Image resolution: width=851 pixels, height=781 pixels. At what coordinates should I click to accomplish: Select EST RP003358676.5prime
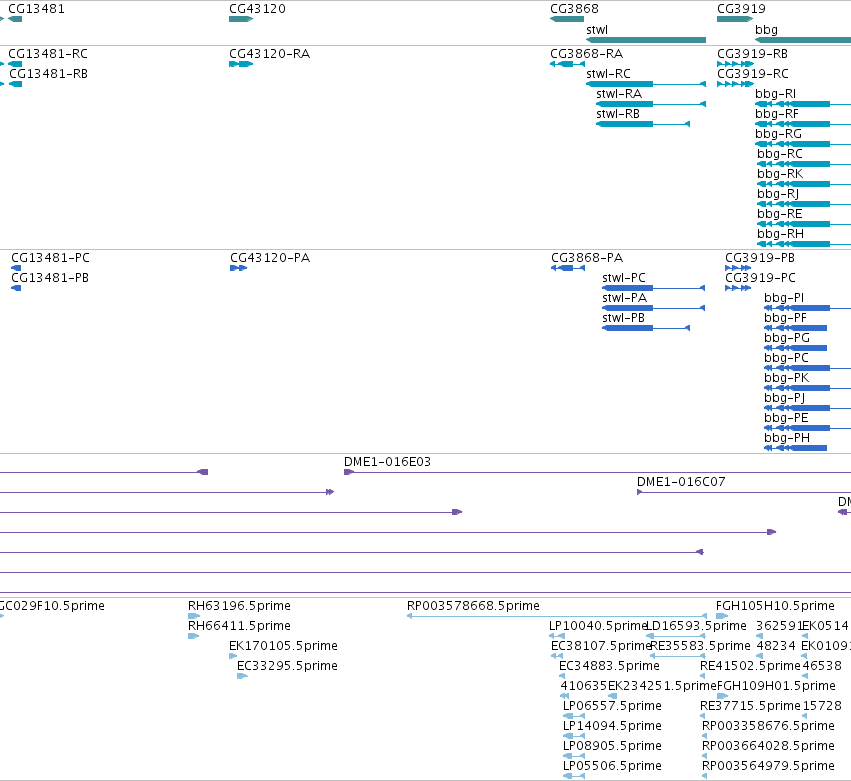point(704,736)
